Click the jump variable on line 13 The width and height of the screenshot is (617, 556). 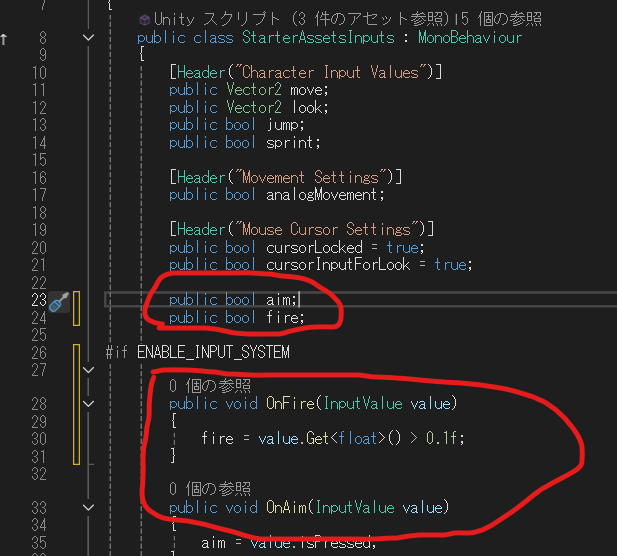coord(283,125)
